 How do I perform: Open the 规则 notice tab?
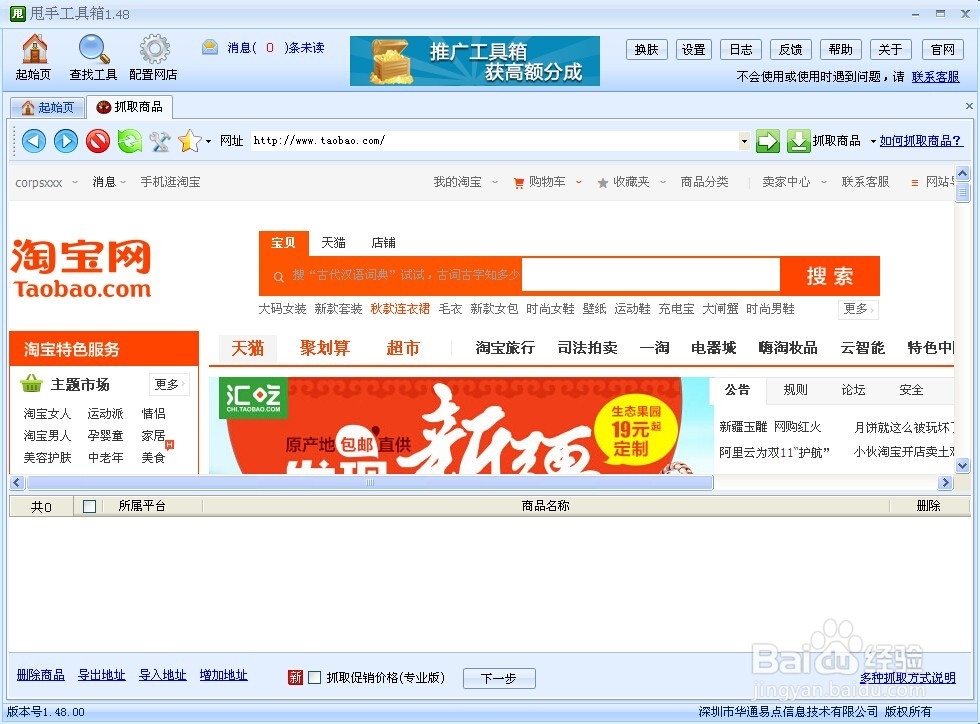coord(795,390)
